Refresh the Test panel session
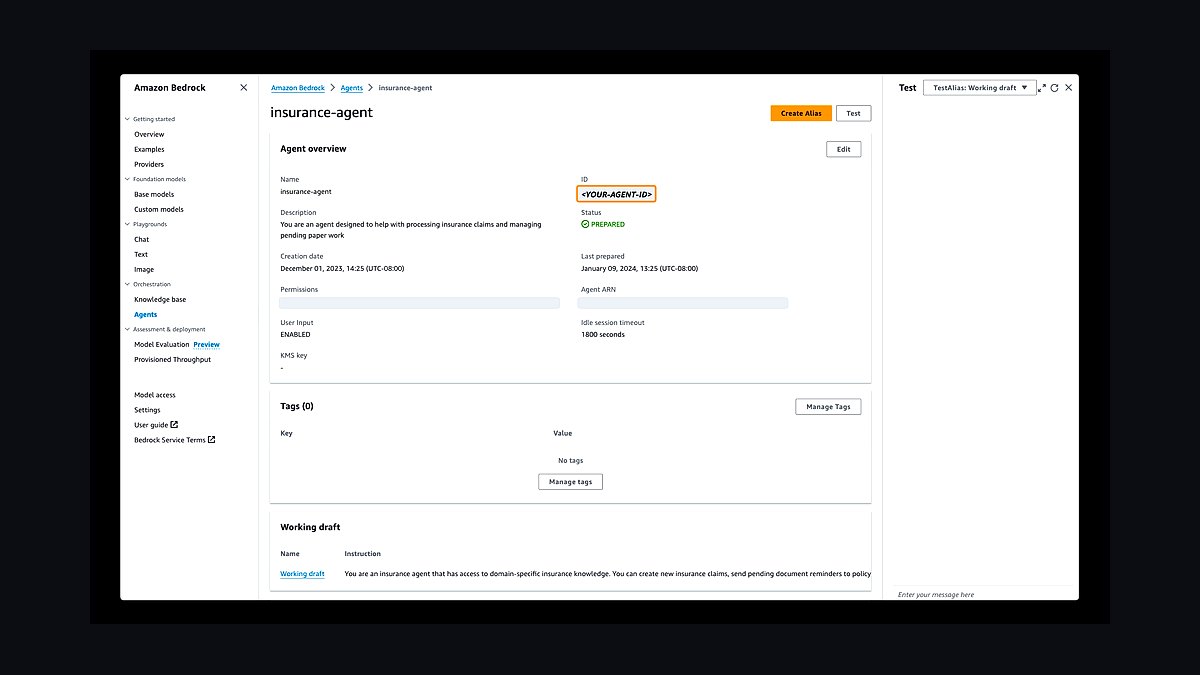1200x675 pixels. (x=1054, y=88)
